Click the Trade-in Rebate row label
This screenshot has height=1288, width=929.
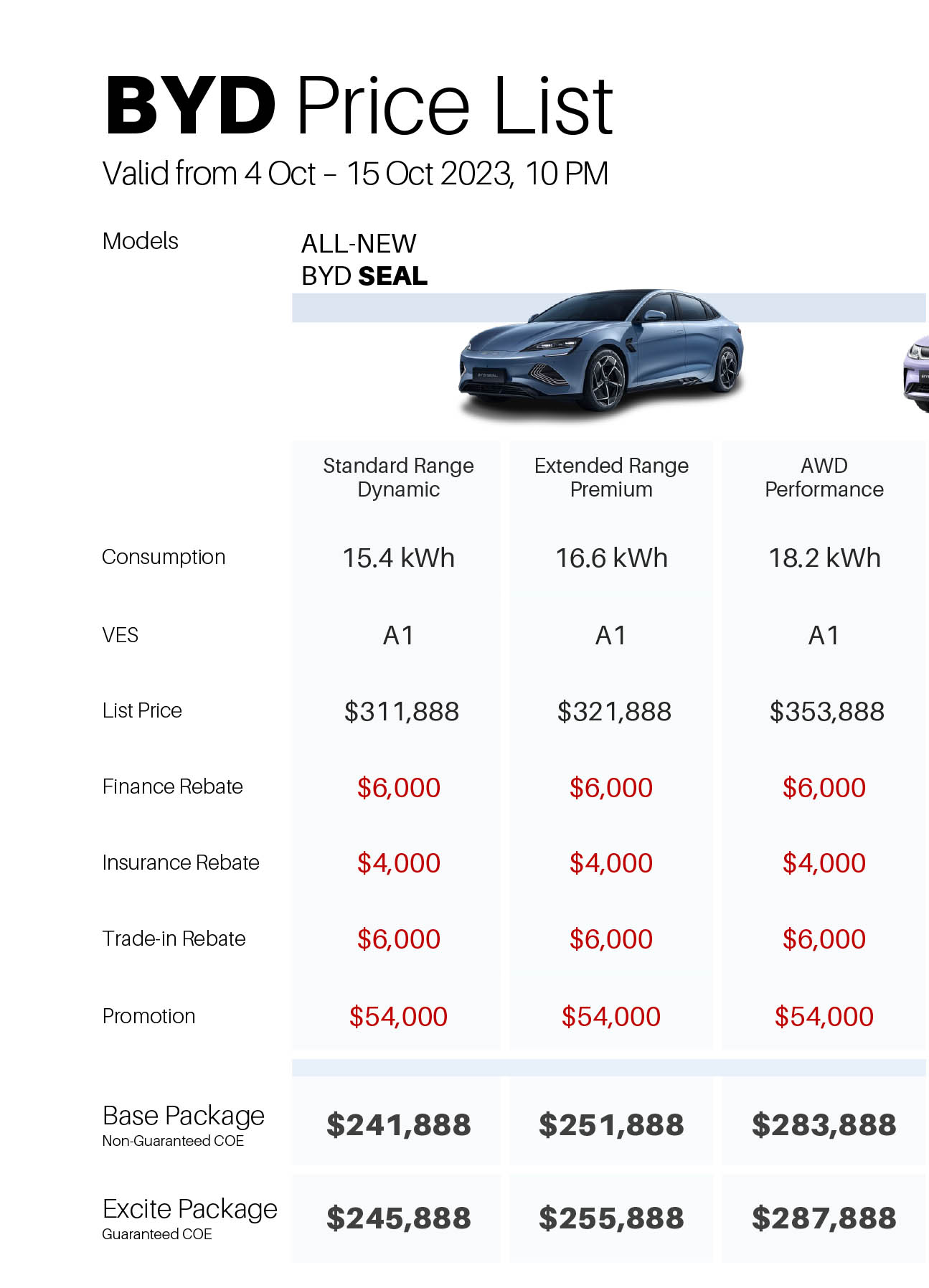click(174, 939)
